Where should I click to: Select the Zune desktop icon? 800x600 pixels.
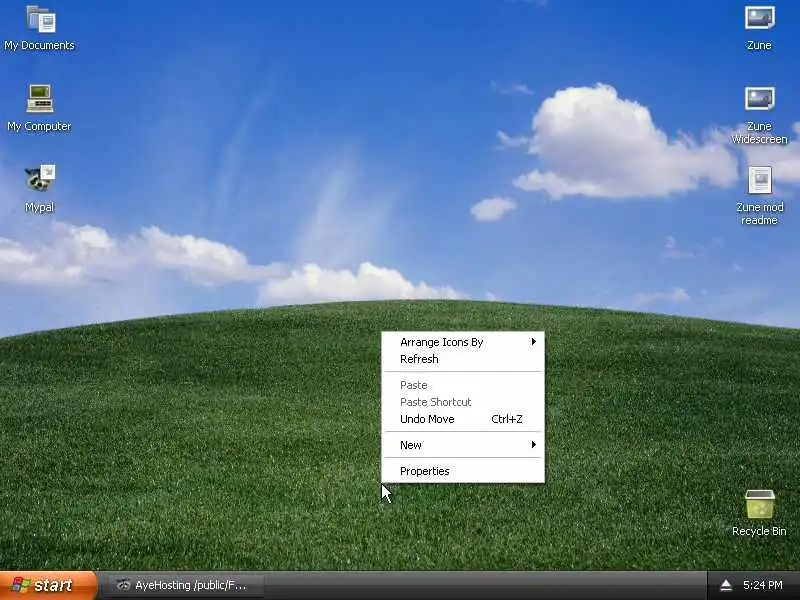pos(759,28)
